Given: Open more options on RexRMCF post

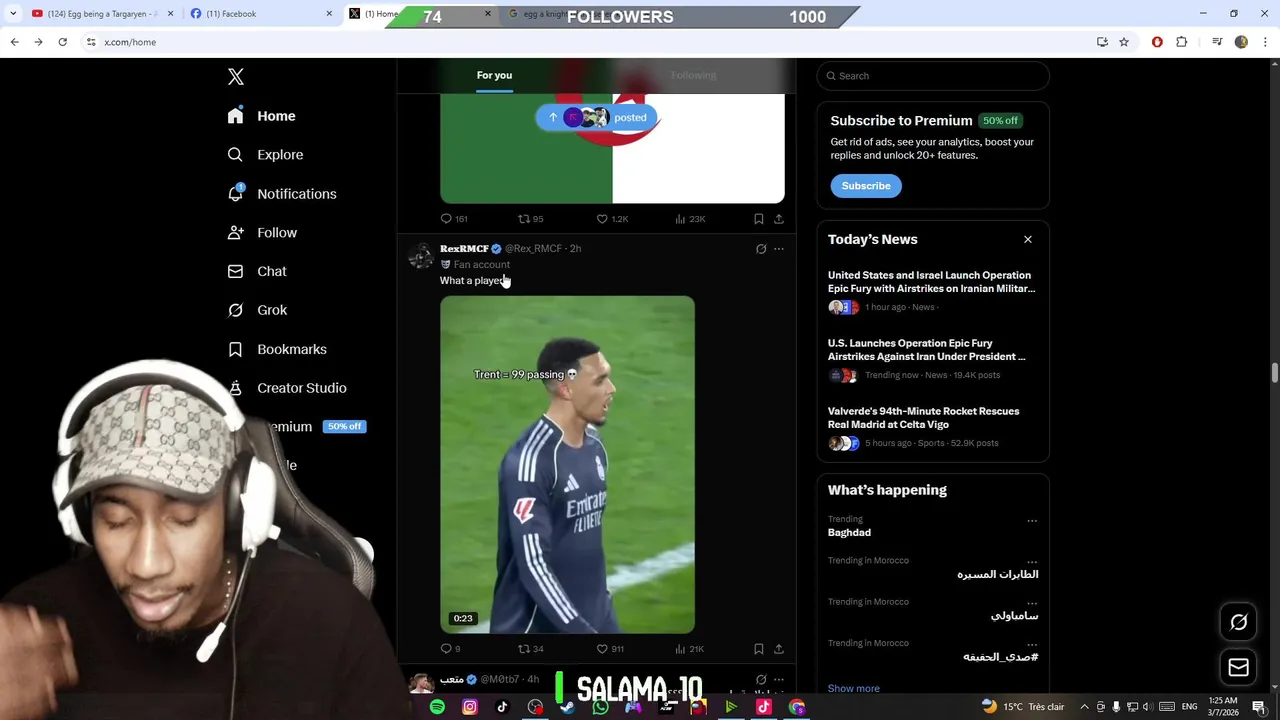Looking at the screenshot, I should (779, 249).
